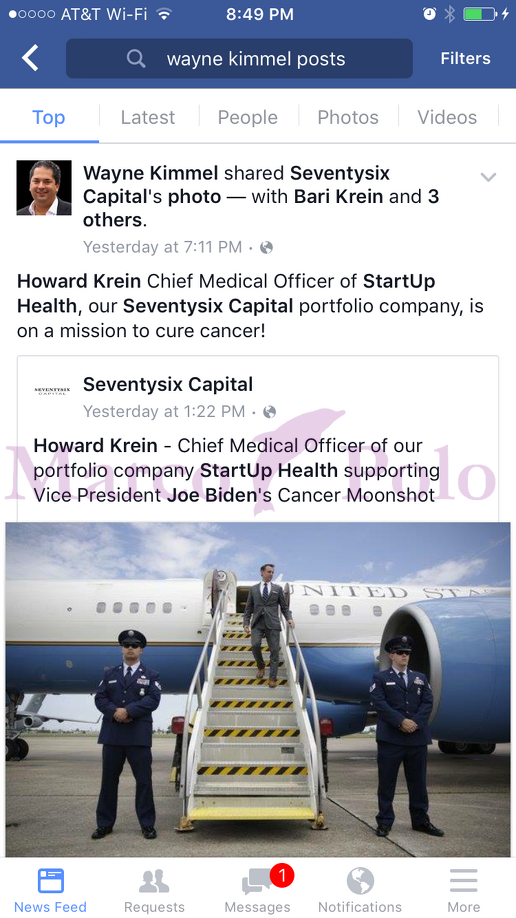Tap Wayne Kimmel profile picture
The image size is (516, 918).
[44, 188]
